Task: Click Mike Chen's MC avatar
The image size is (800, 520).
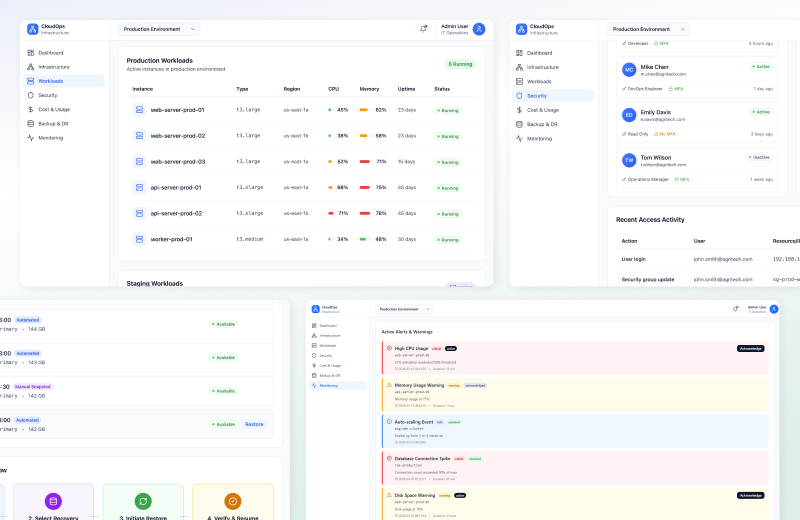Action: click(629, 70)
